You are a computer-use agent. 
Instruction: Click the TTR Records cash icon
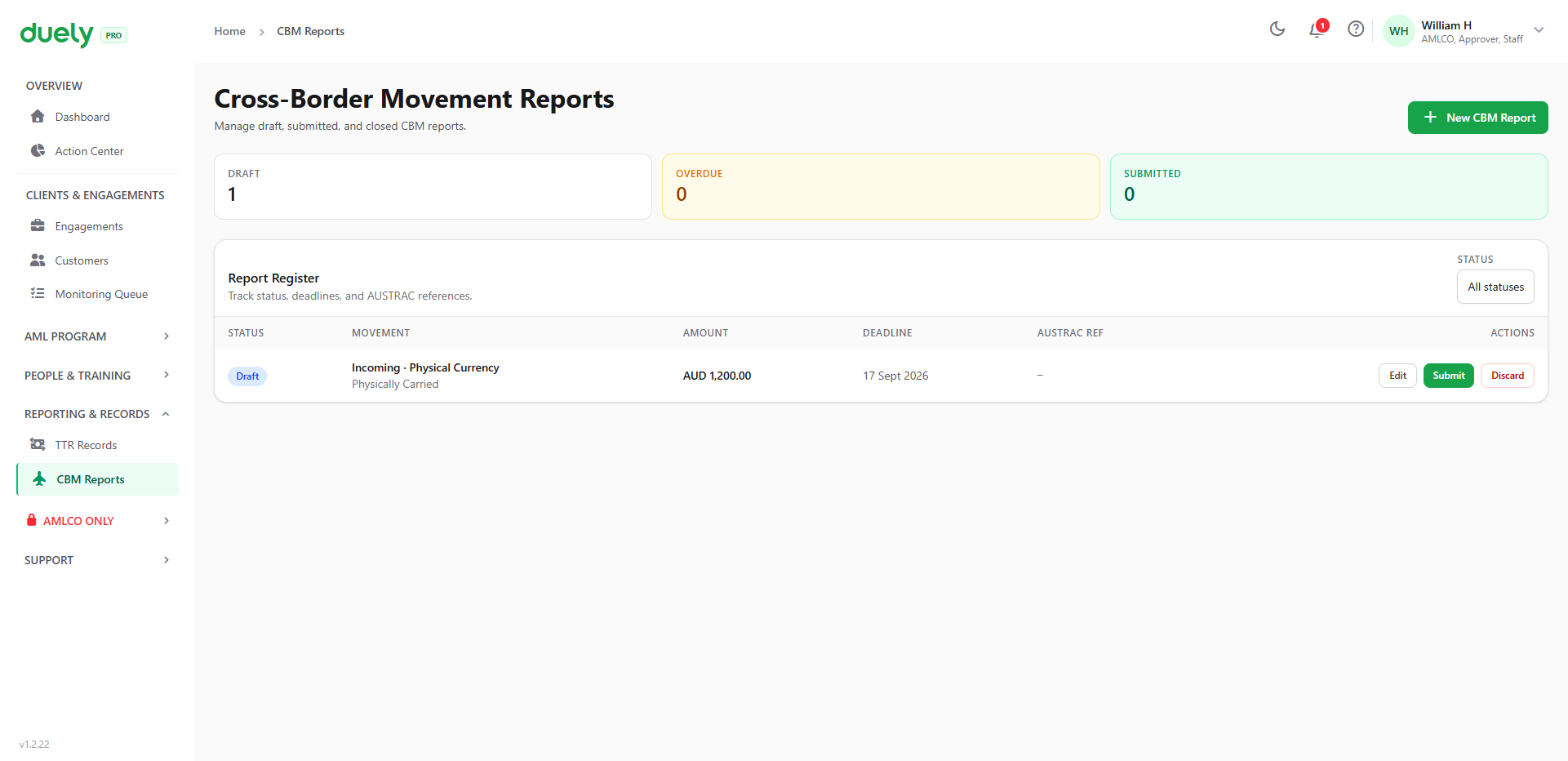coord(38,444)
